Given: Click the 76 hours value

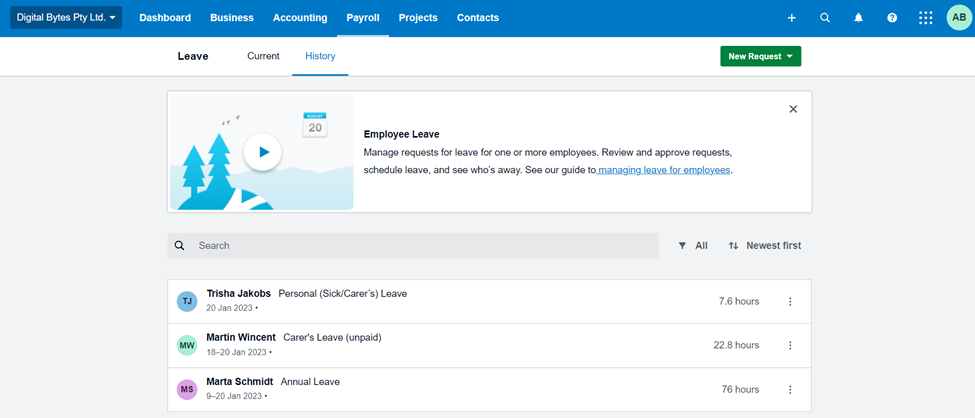Looking at the screenshot, I should click(740, 389).
